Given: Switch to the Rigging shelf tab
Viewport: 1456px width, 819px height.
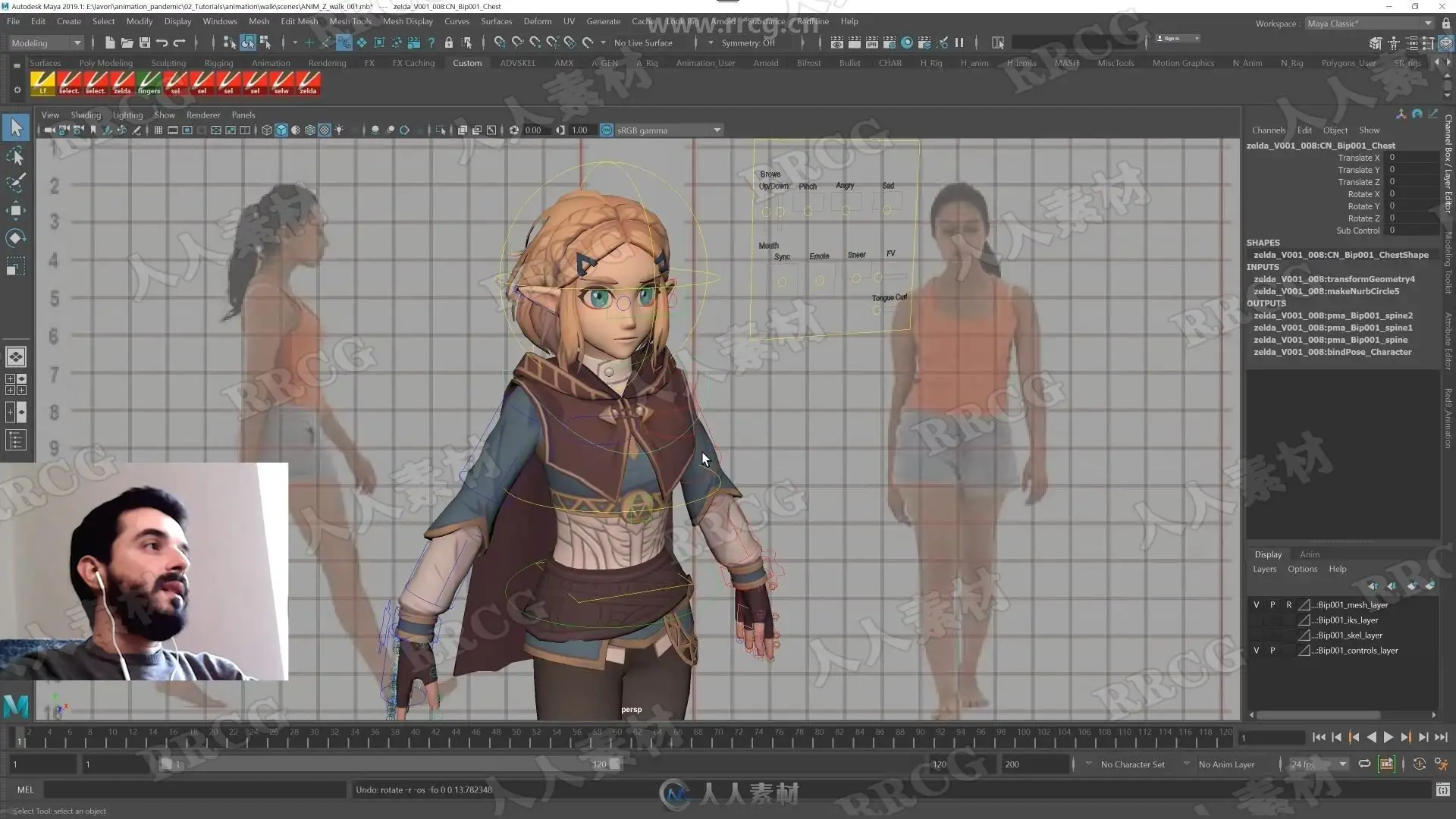Looking at the screenshot, I should (x=218, y=63).
